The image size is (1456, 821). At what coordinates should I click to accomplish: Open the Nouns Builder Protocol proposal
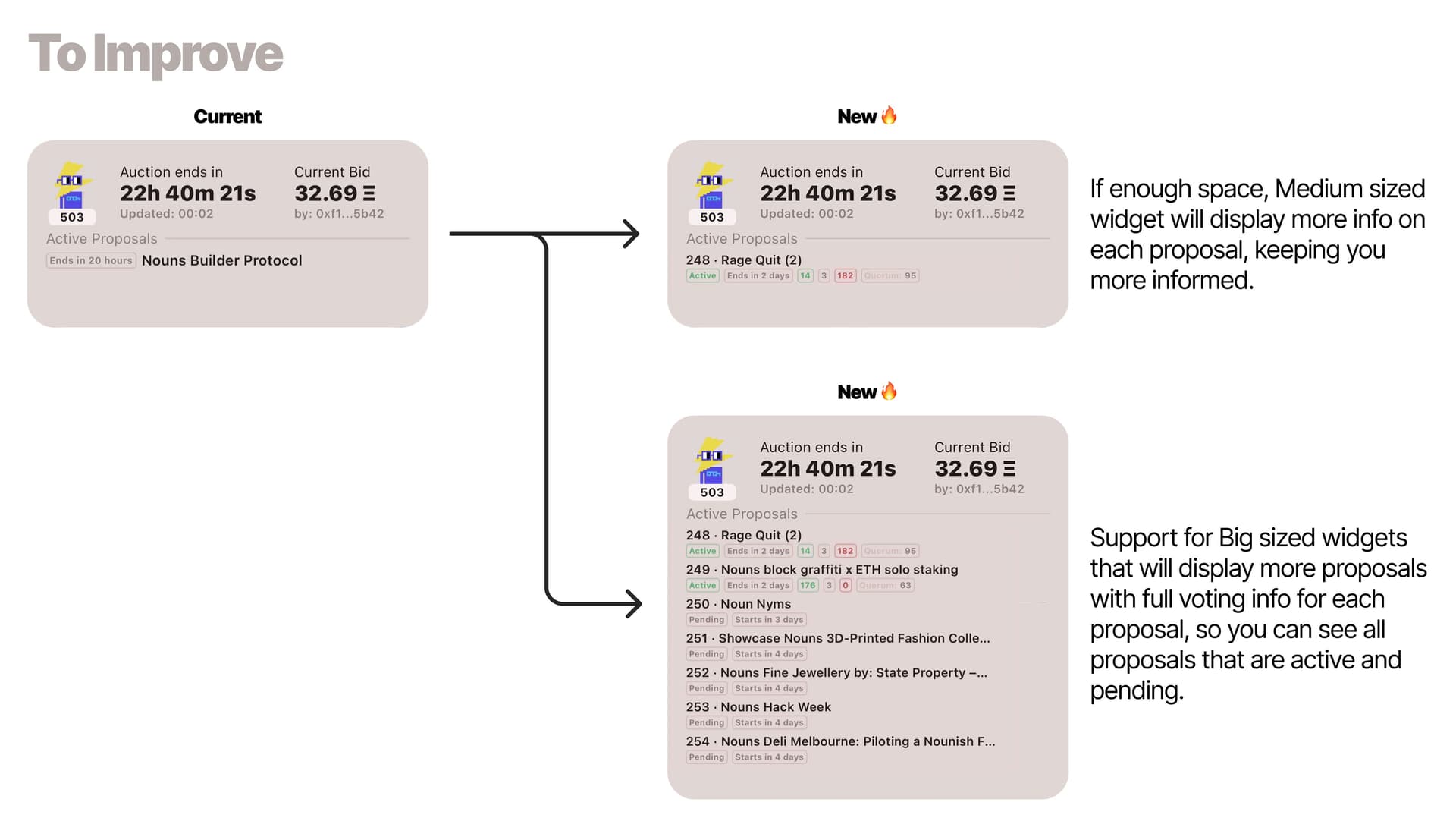pos(221,260)
